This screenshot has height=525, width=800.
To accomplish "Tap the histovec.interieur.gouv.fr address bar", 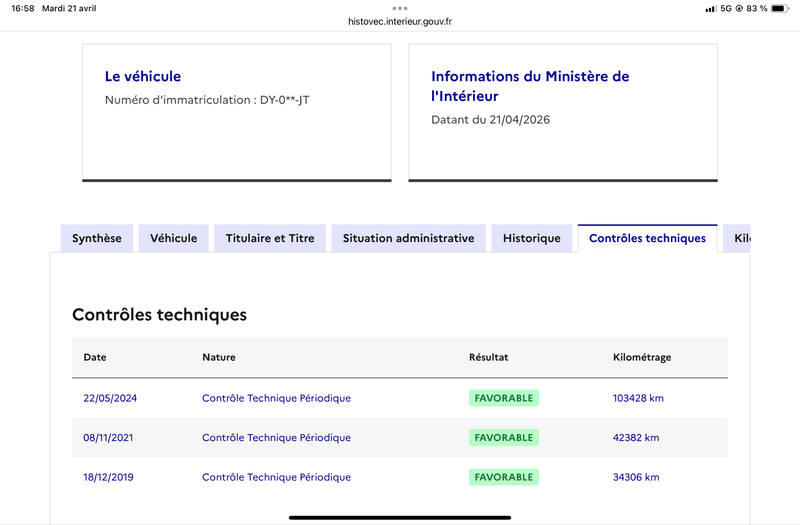I will click(400, 21).
